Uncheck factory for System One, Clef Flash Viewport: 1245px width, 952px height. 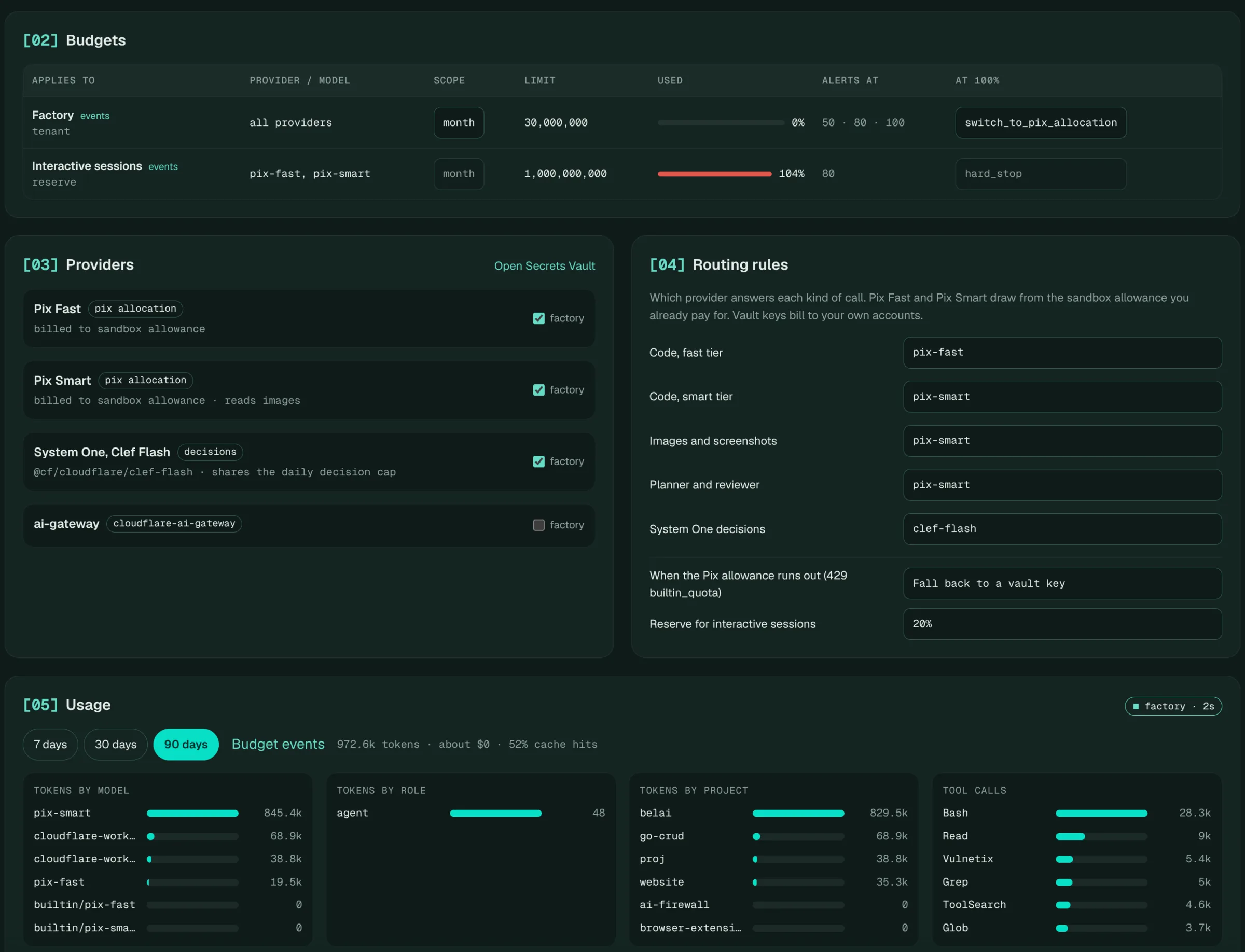538,461
